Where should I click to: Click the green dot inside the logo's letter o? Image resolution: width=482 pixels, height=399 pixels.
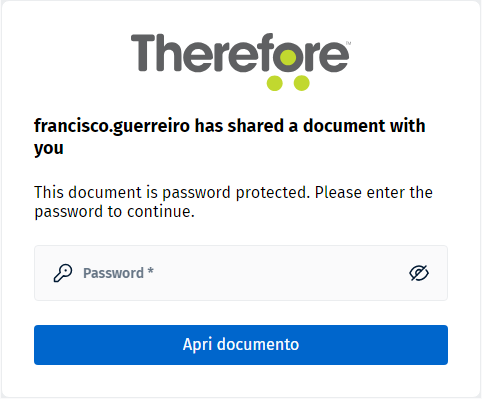tap(288, 57)
